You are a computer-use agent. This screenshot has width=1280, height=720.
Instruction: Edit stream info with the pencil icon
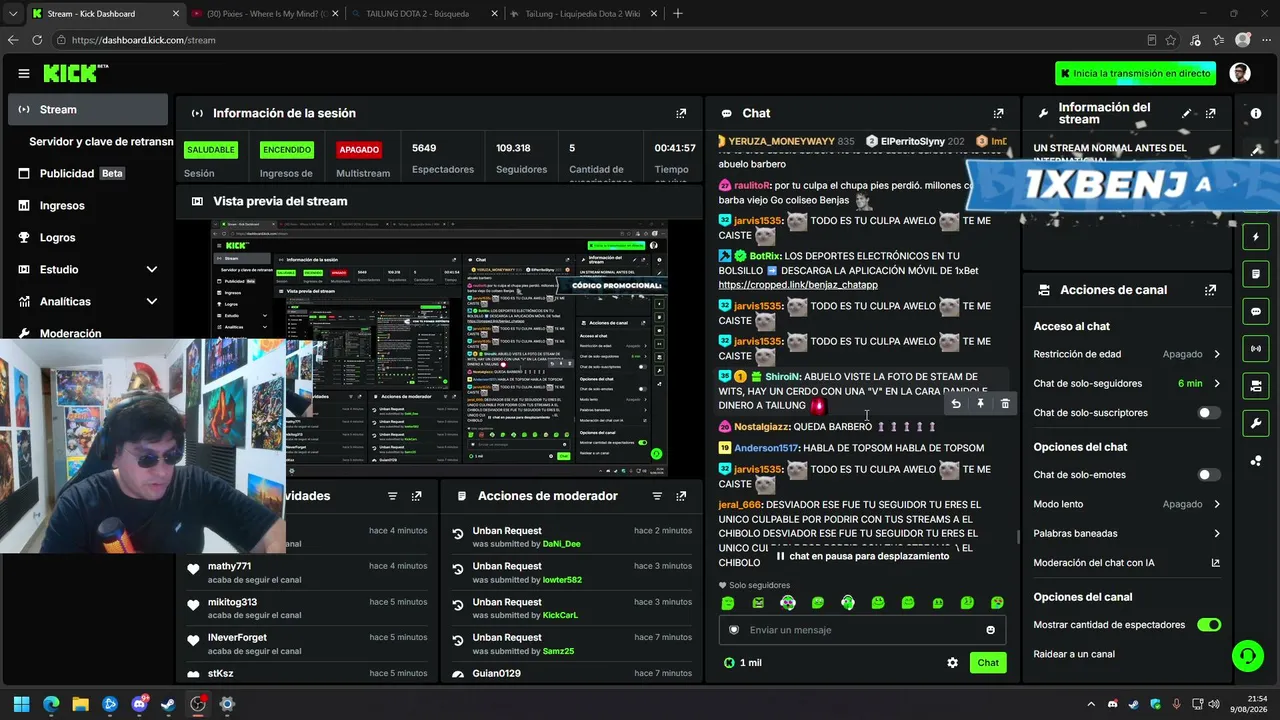pos(1187,114)
